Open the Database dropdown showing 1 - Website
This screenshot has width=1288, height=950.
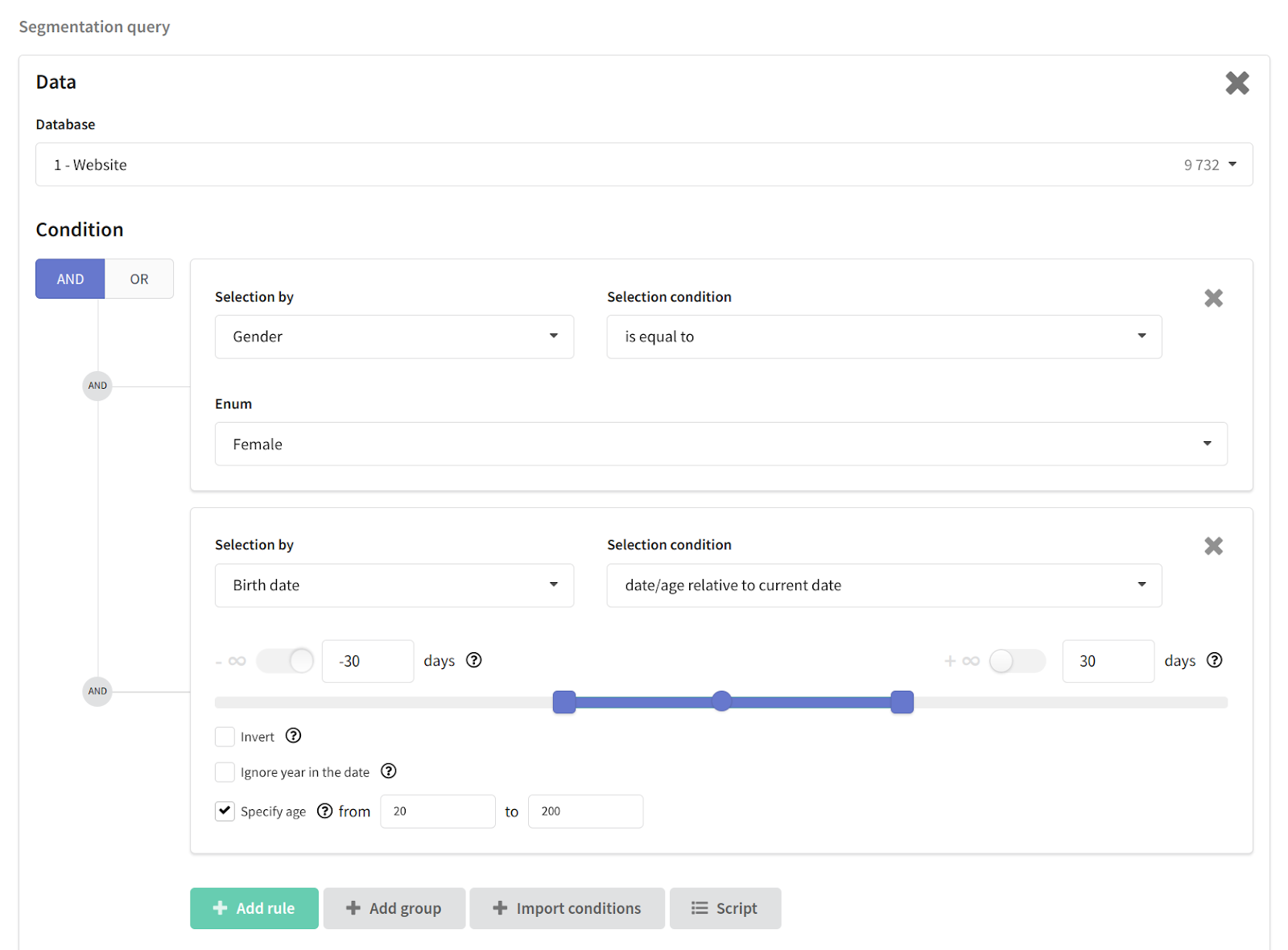click(x=644, y=164)
